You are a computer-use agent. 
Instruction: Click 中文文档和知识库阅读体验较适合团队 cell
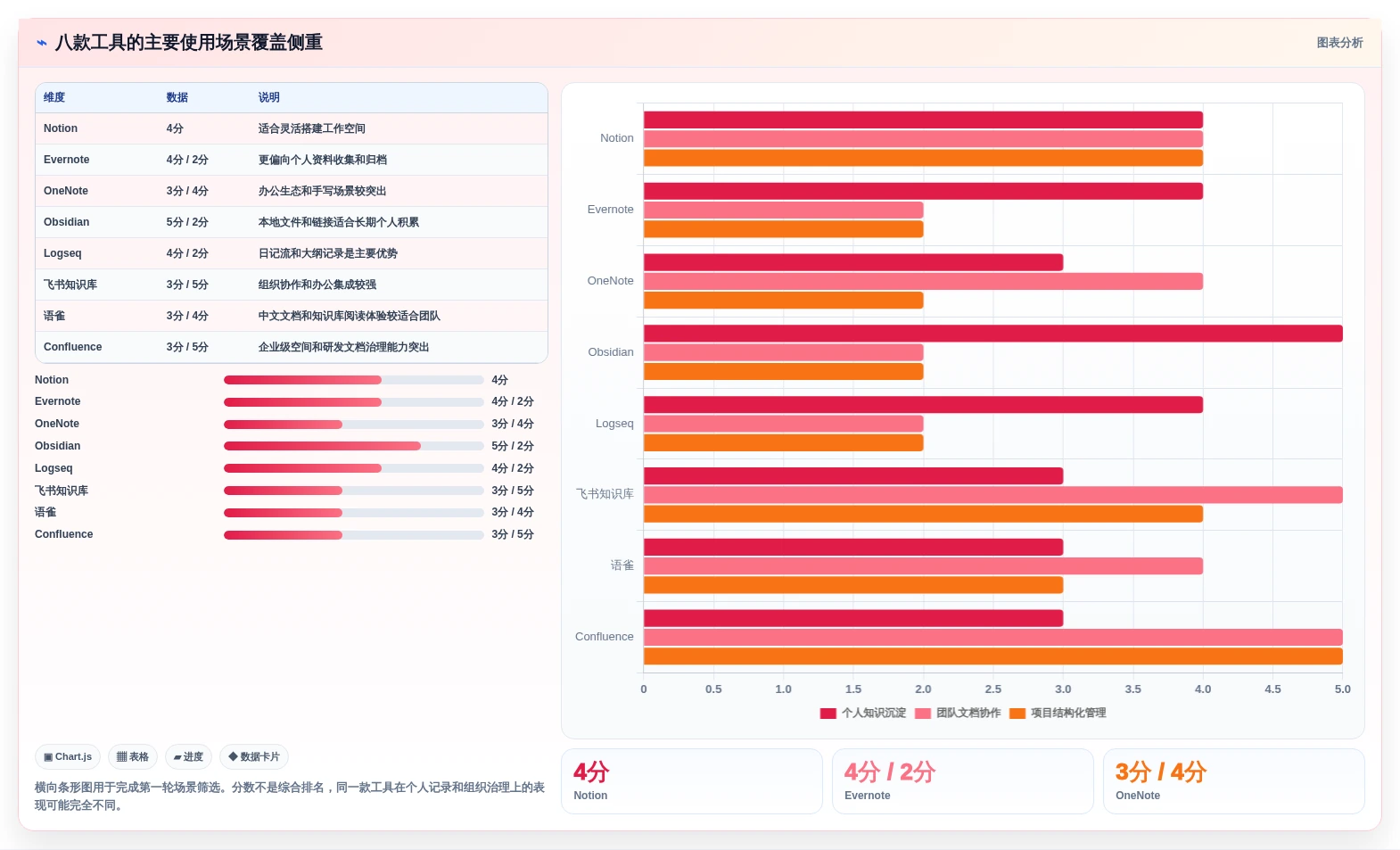[x=350, y=316]
